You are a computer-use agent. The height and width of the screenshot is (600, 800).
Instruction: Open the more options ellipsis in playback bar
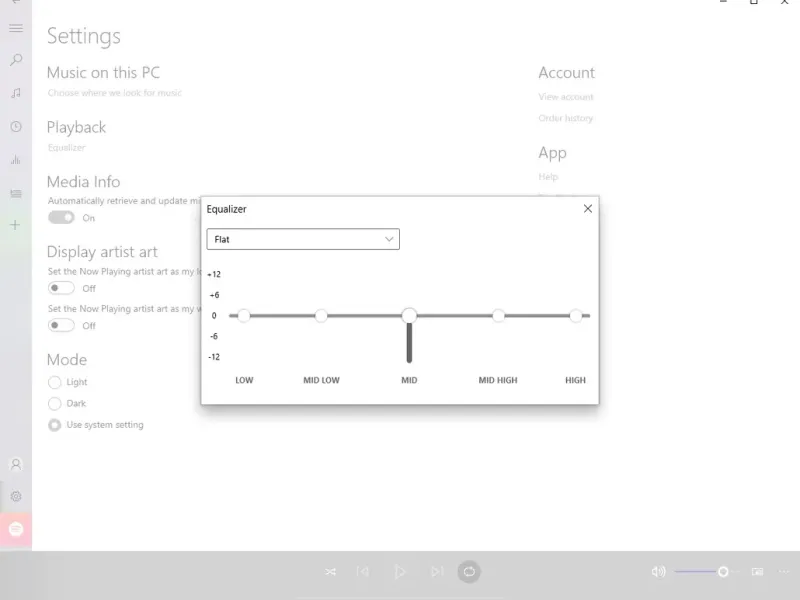point(784,571)
